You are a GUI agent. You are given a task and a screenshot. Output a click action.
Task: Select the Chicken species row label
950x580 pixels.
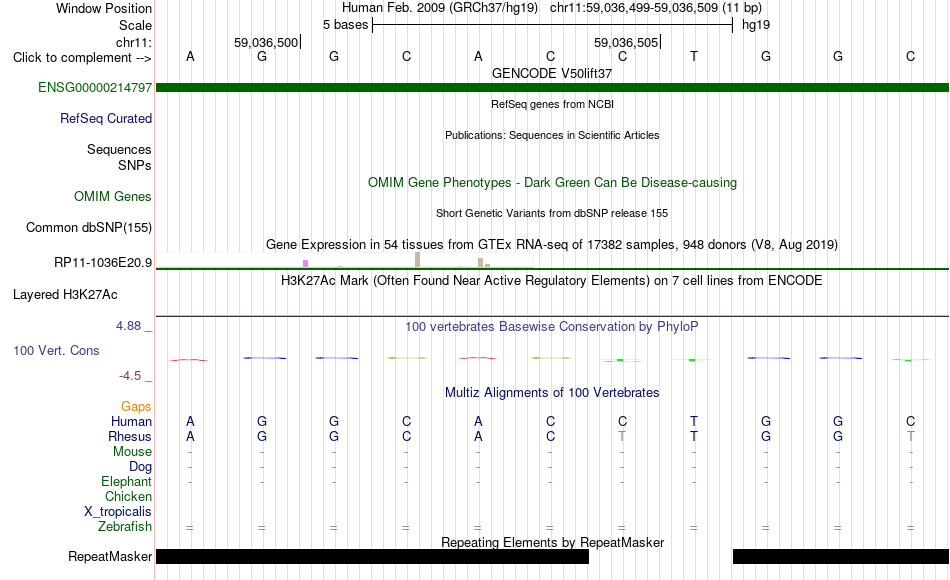coord(128,496)
